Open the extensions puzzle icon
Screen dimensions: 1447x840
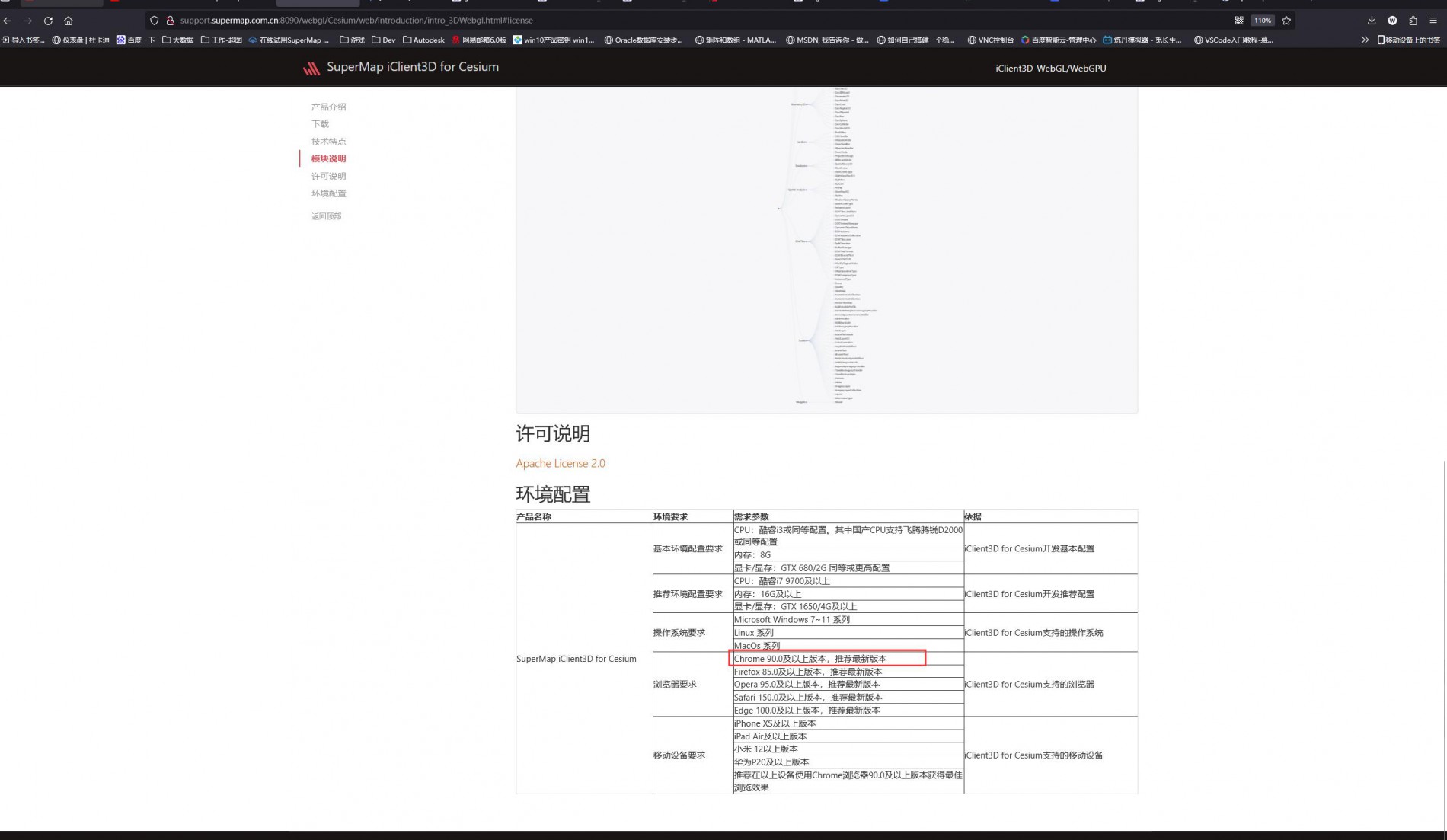[x=1413, y=21]
